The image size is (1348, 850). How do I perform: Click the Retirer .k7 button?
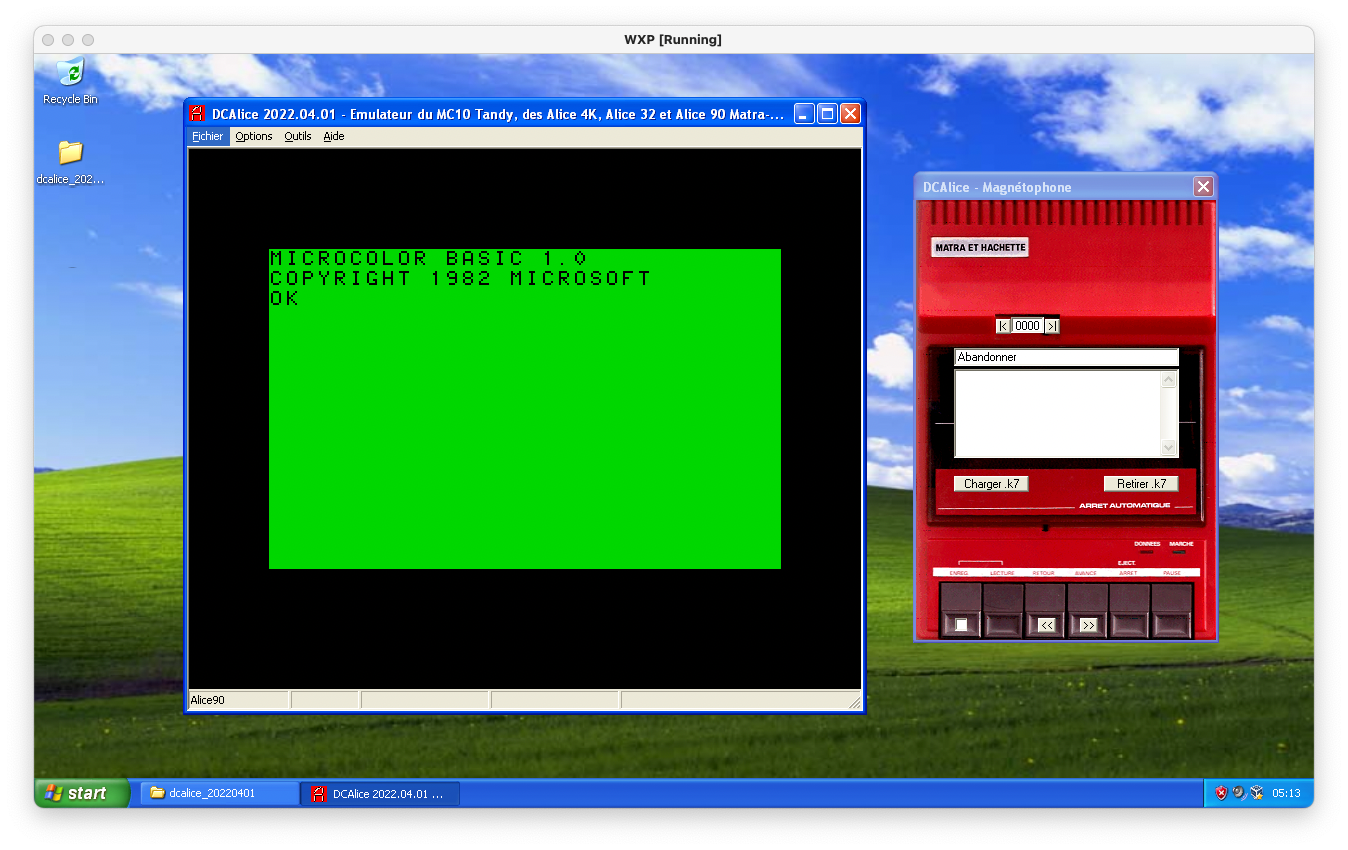pos(1141,484)
